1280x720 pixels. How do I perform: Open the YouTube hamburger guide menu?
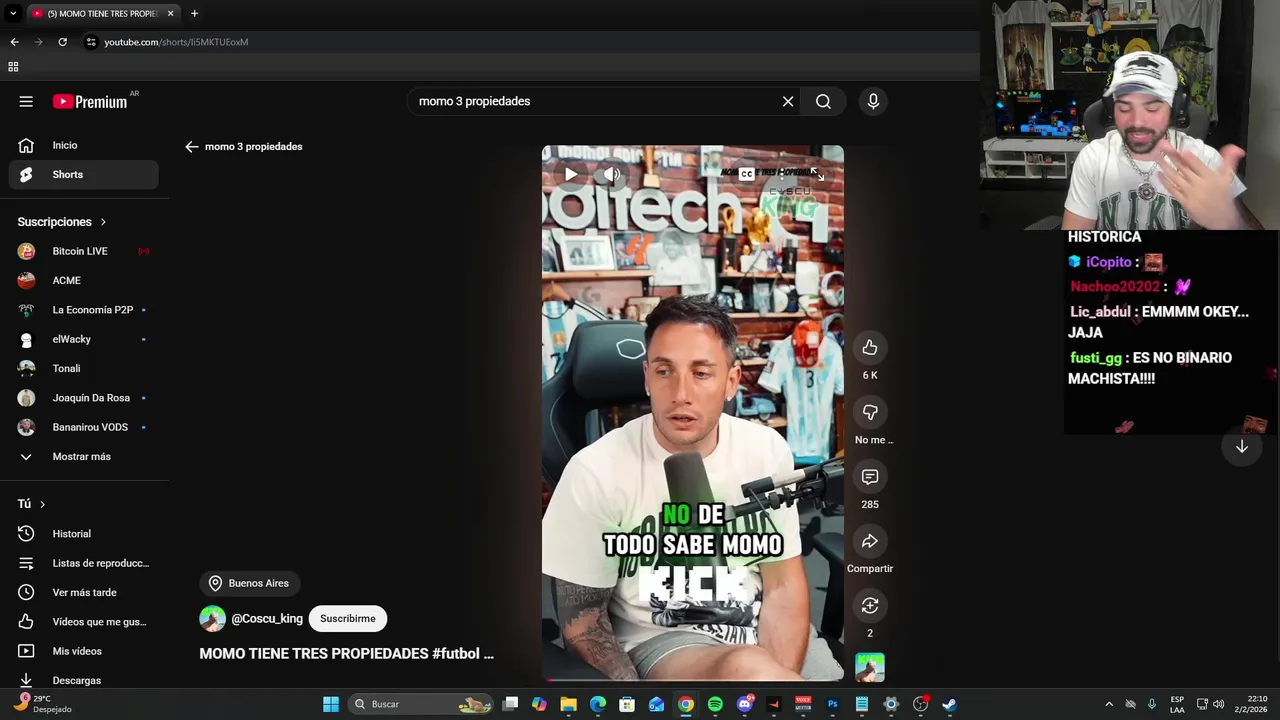[x=26, y=101]
